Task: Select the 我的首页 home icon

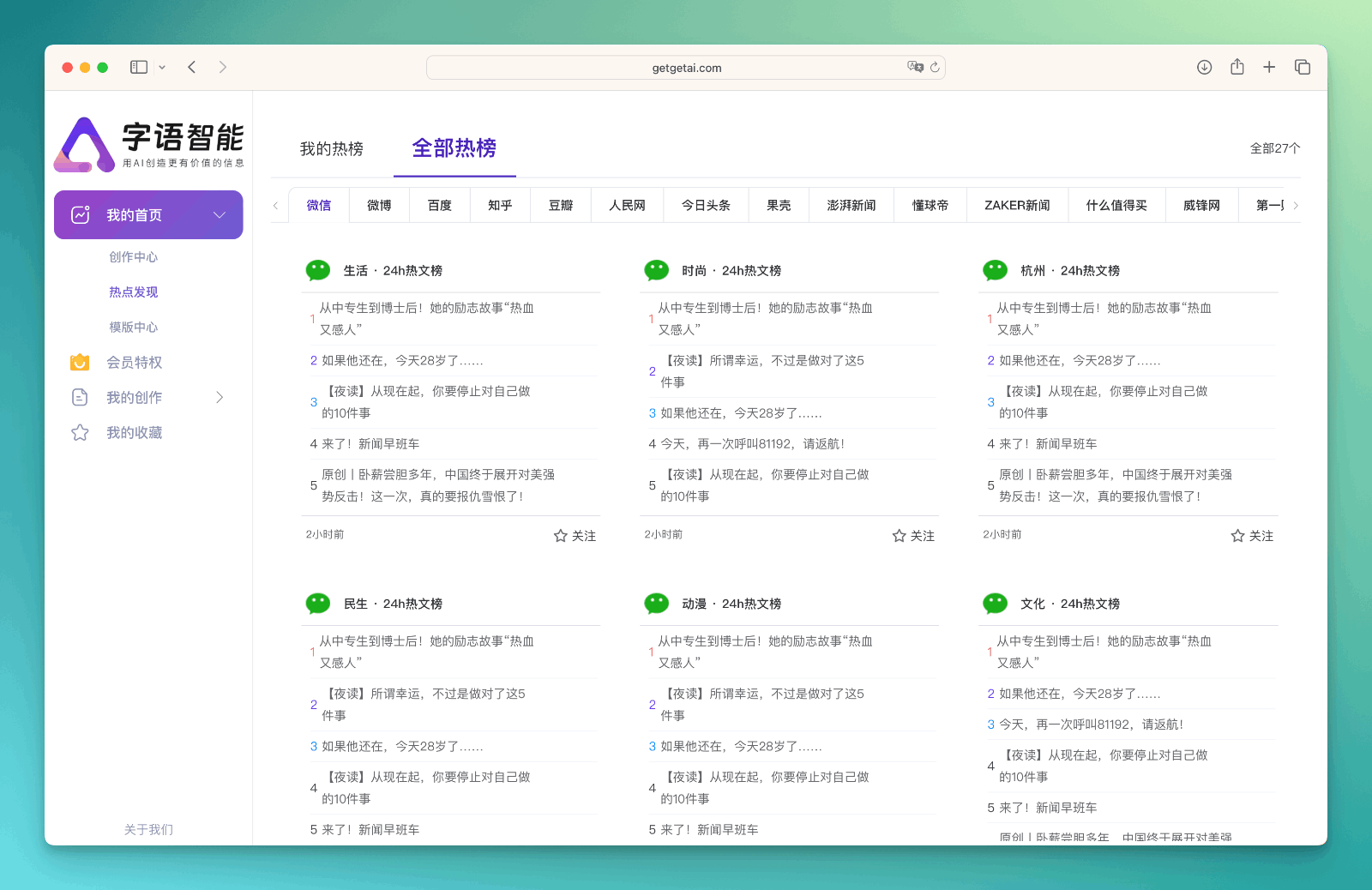Action: (81, 214)
